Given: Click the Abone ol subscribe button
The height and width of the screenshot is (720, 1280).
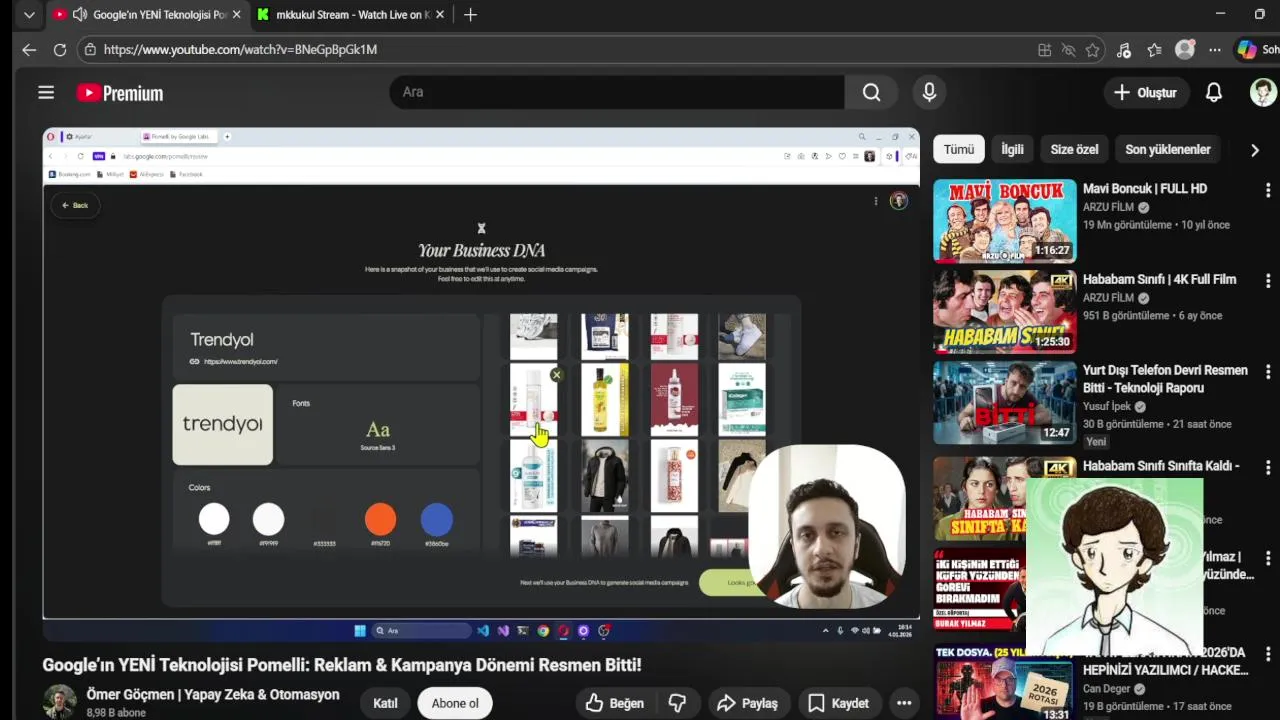Looking at the screenshot, I should coord(455,703).
